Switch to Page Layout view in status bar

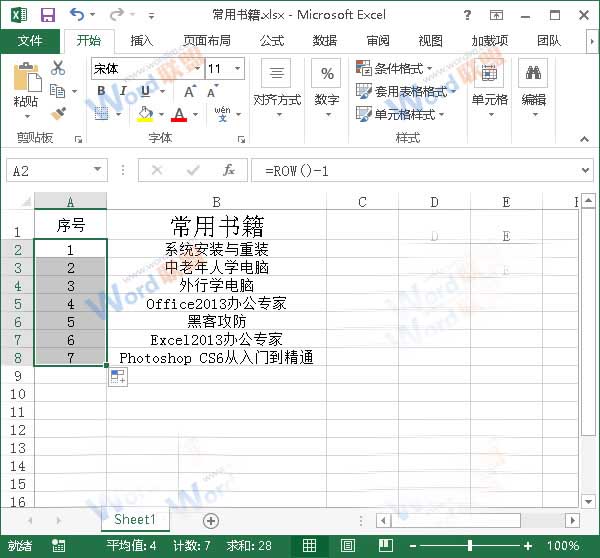(x=347, y=546)
